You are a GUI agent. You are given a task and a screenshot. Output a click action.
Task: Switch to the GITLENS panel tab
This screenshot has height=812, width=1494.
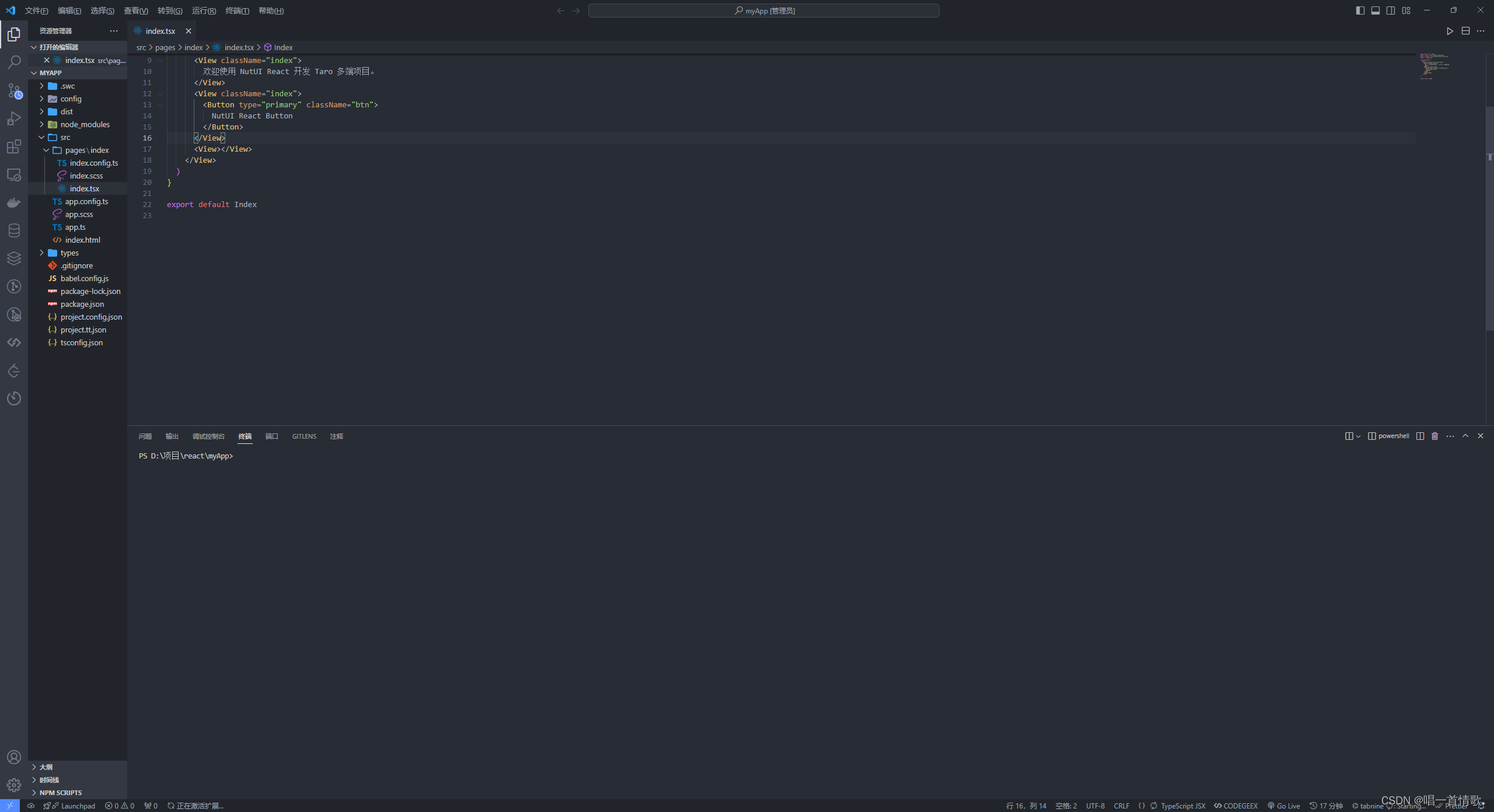tap(304, 436)
